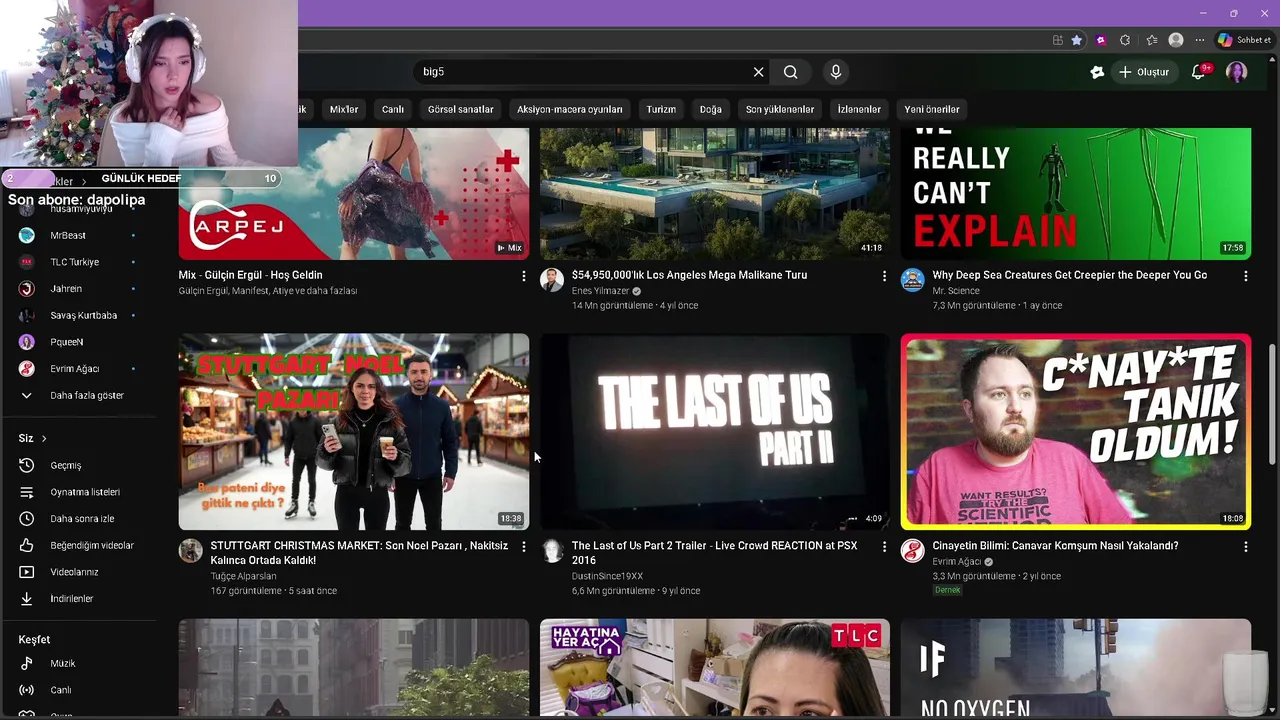The image size is (1280, 720).
Task: Open the purple browser extension icon
Action: (1101, 40)
